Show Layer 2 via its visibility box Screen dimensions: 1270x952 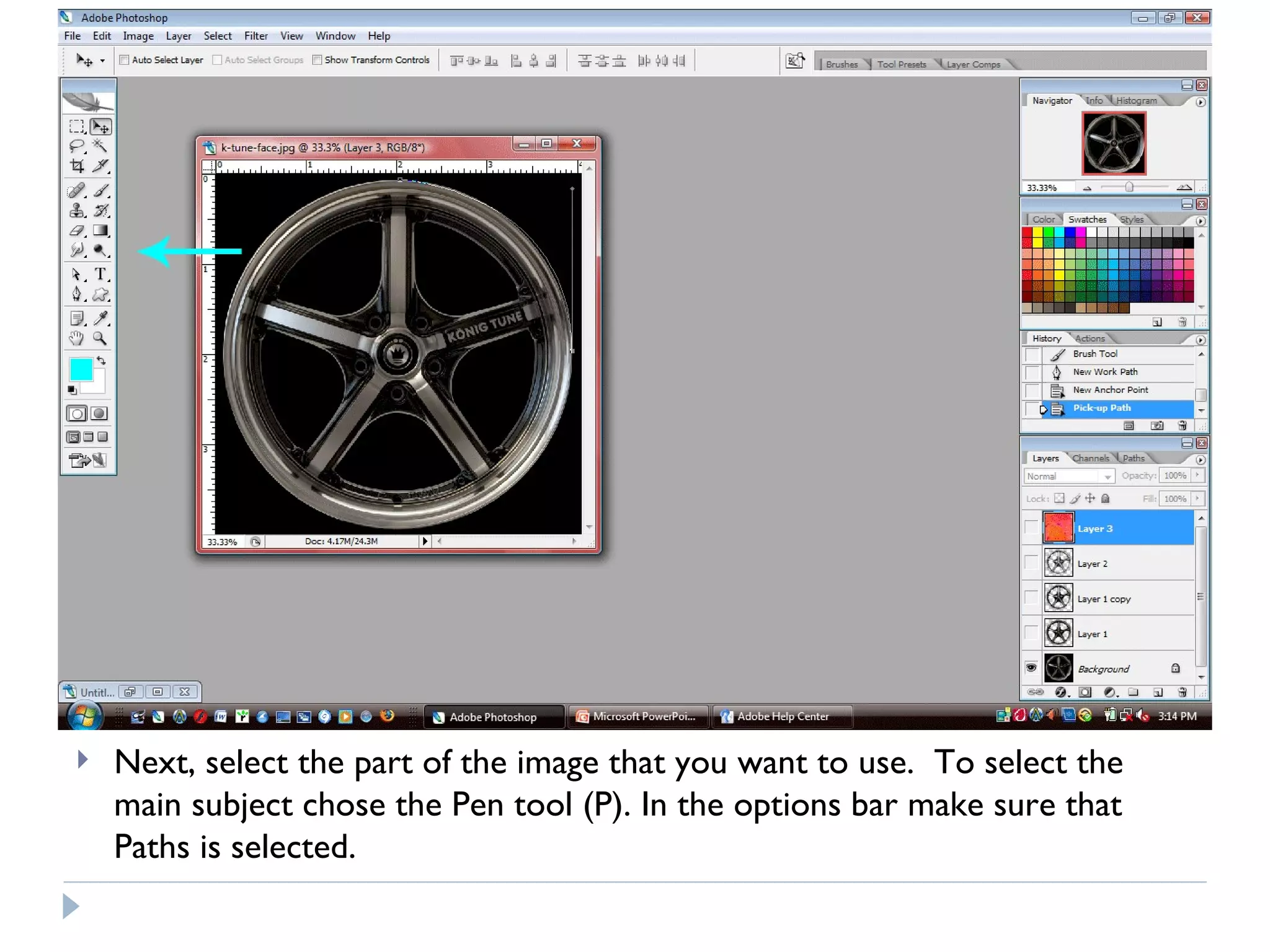tap(1031, 563)
